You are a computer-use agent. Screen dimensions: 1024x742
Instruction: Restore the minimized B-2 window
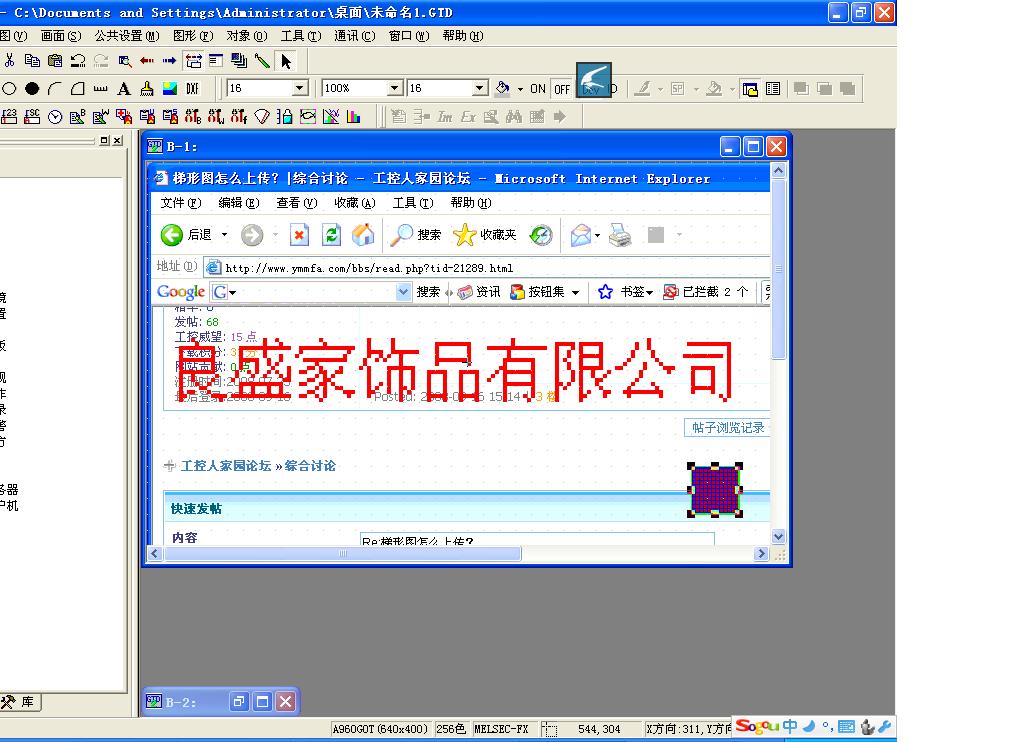(x=239, y=702)
